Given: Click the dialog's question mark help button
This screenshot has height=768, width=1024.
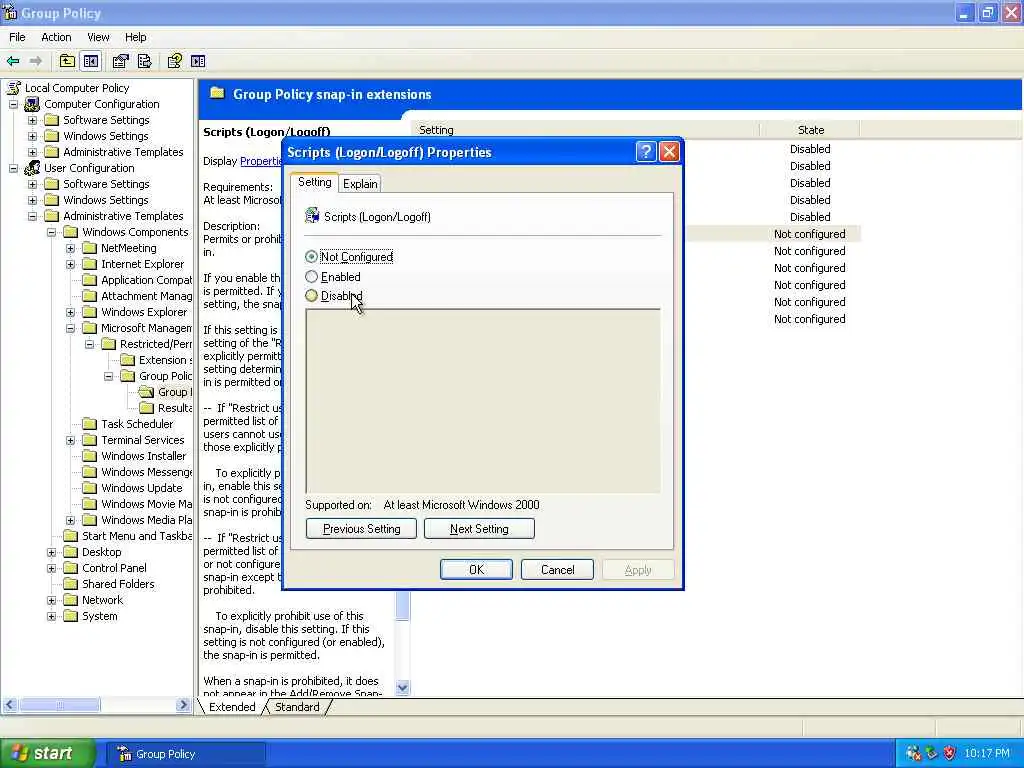Looking at the screenshot, I should 645,152.
